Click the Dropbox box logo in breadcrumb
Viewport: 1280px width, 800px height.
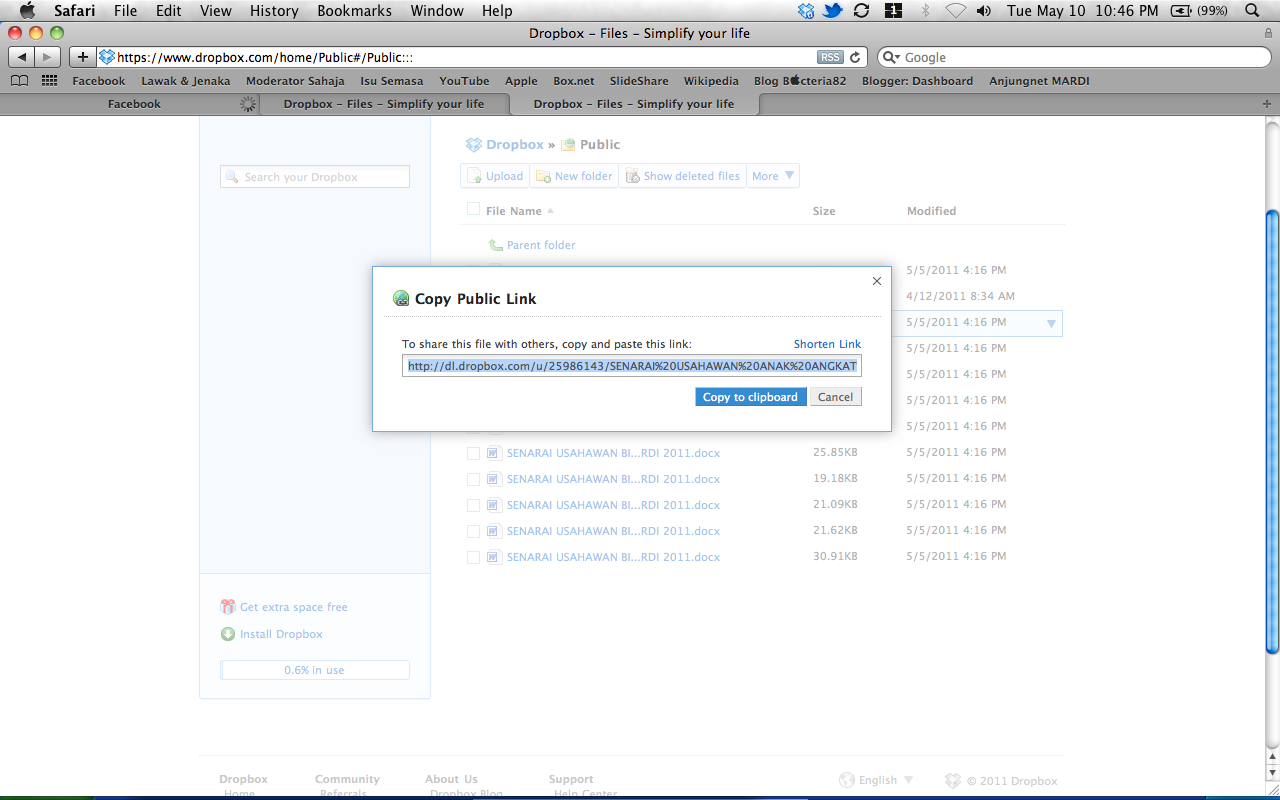point(474,144)
